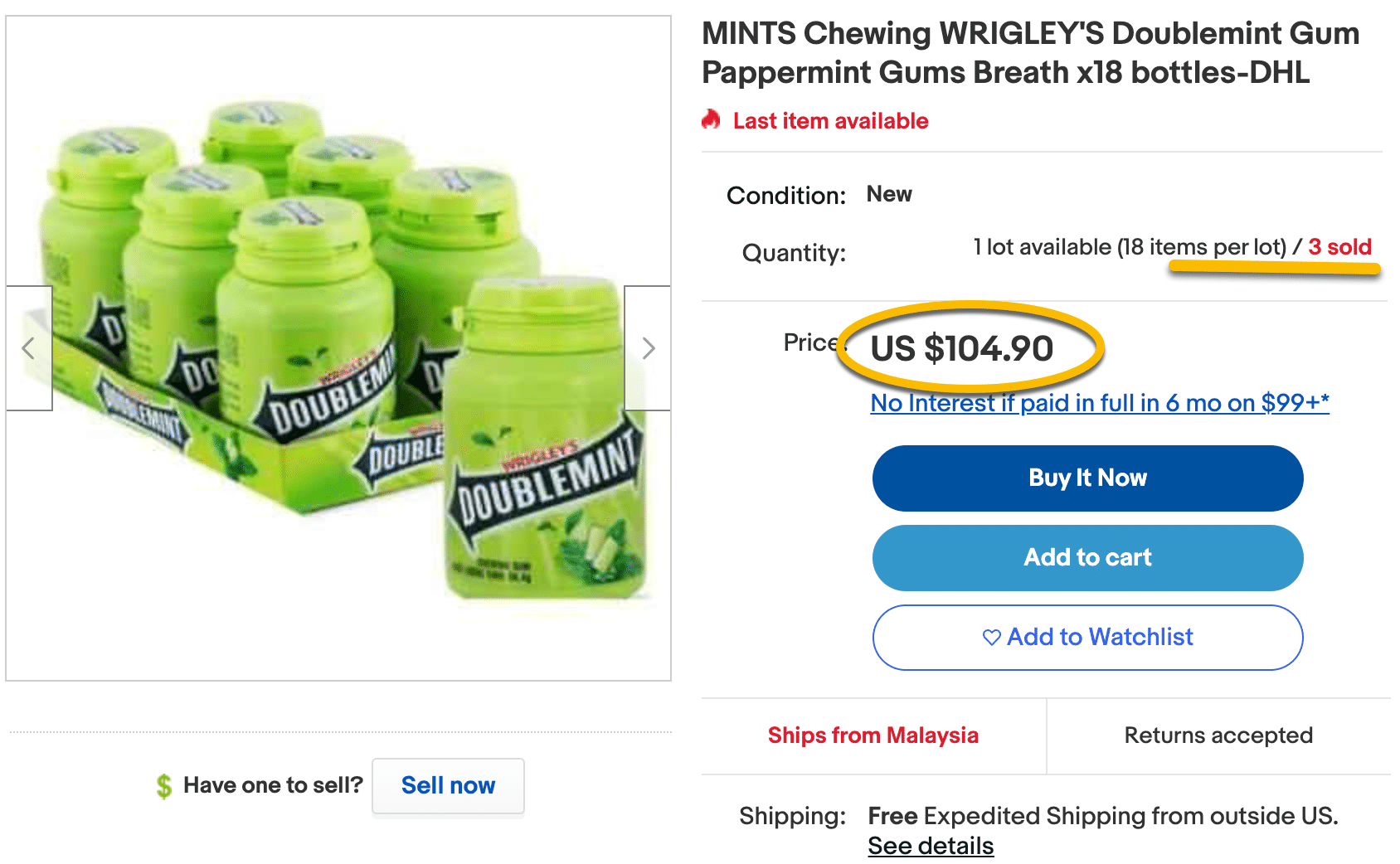
Task: Click the green dollar sign icon
Action: pos(164,786)
